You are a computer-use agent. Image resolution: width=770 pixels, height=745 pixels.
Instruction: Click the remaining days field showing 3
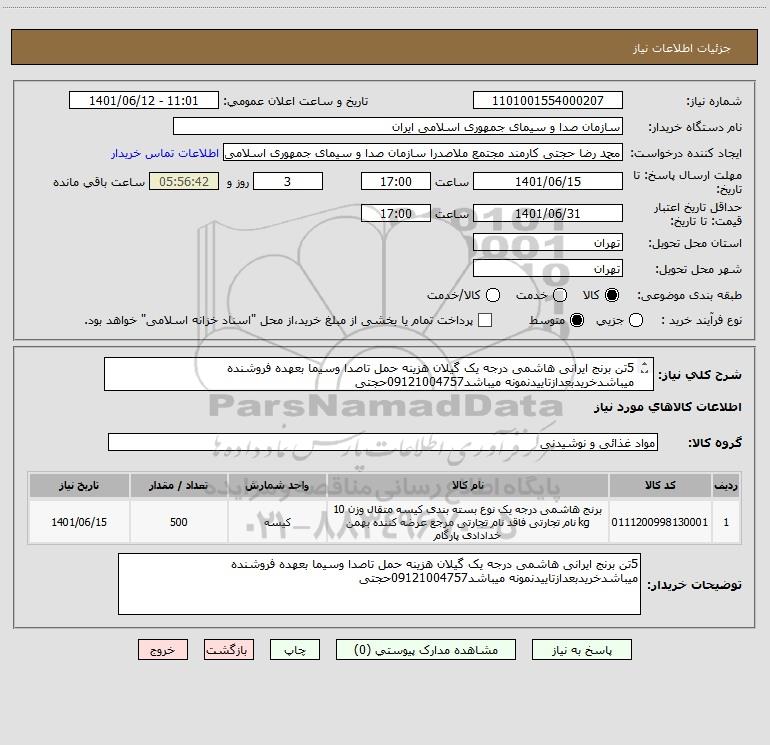tap(288, 181)
